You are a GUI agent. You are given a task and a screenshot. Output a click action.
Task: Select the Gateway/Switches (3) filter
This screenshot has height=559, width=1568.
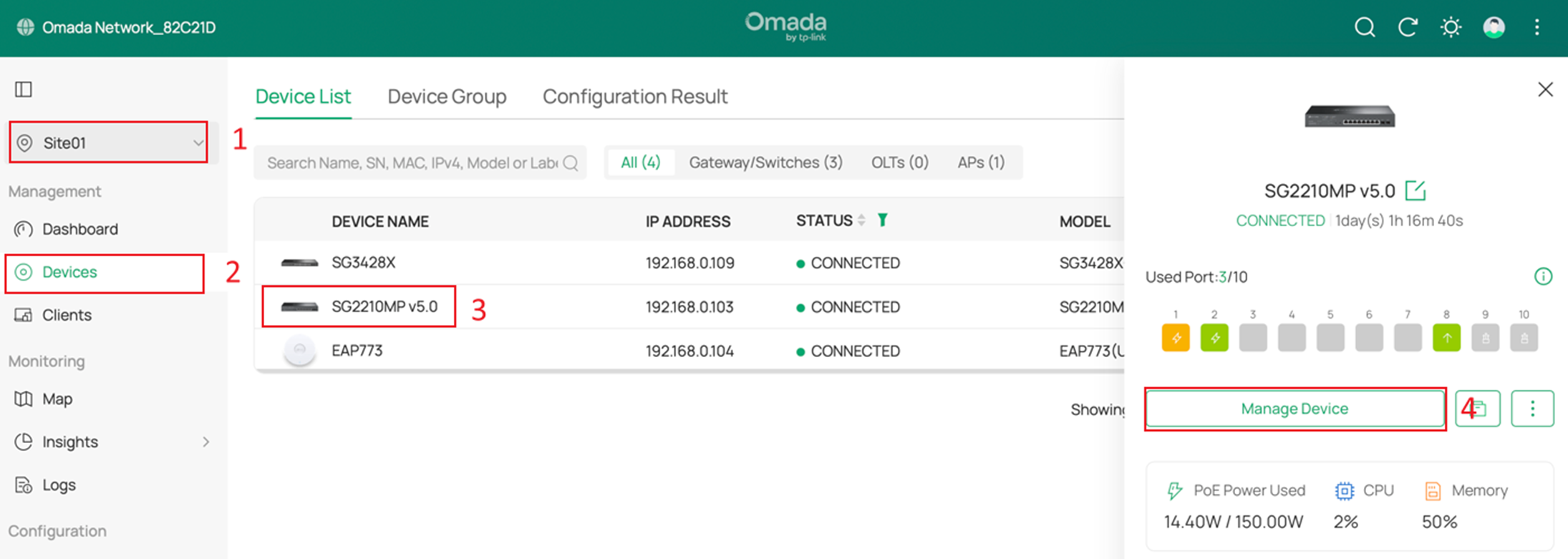765,162
